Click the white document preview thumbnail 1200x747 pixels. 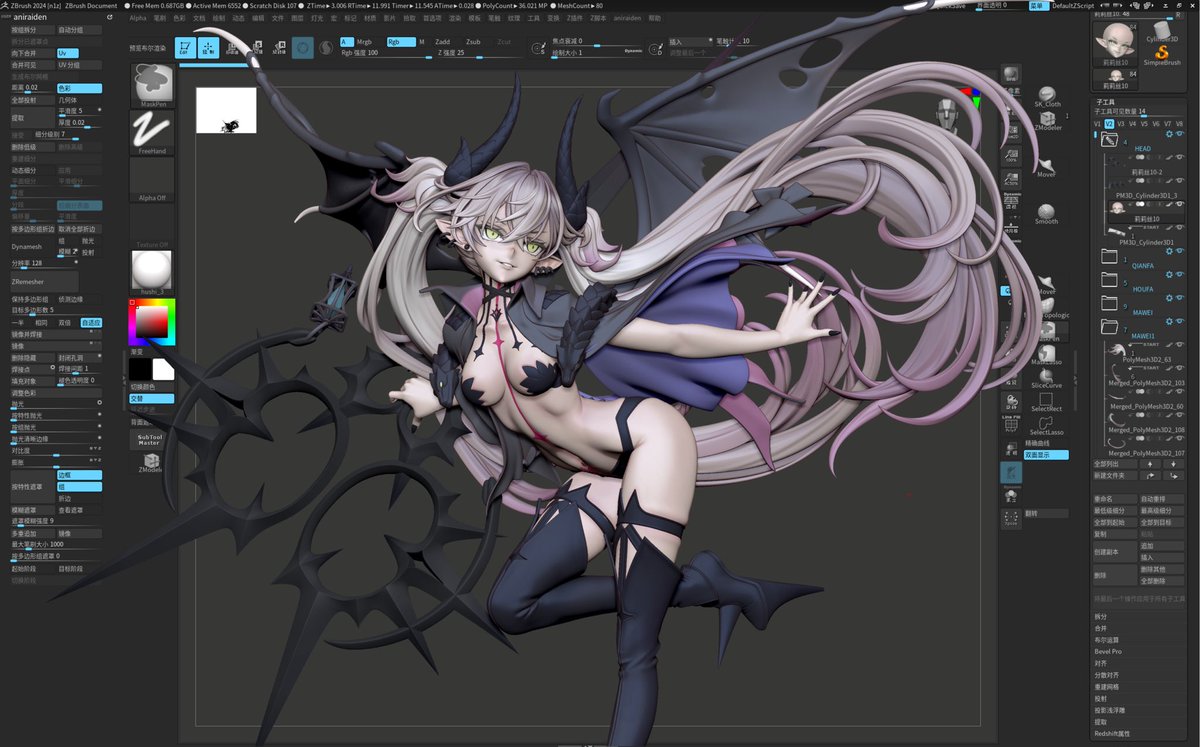[x=226, y=110]
